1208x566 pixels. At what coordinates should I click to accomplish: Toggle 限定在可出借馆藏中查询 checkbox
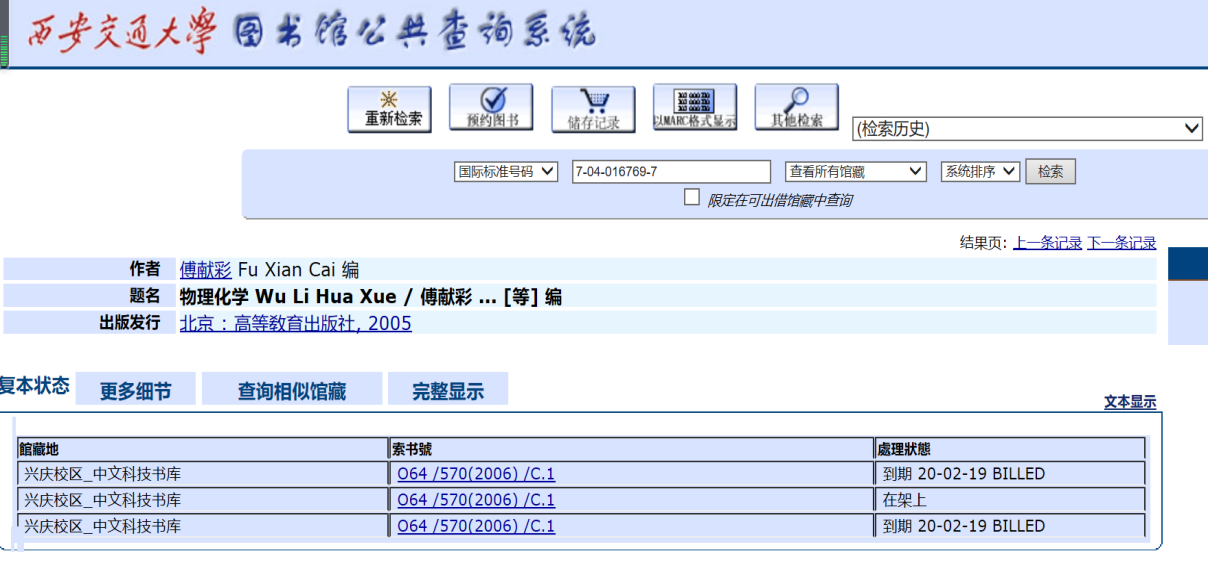(x=692, y=197)
